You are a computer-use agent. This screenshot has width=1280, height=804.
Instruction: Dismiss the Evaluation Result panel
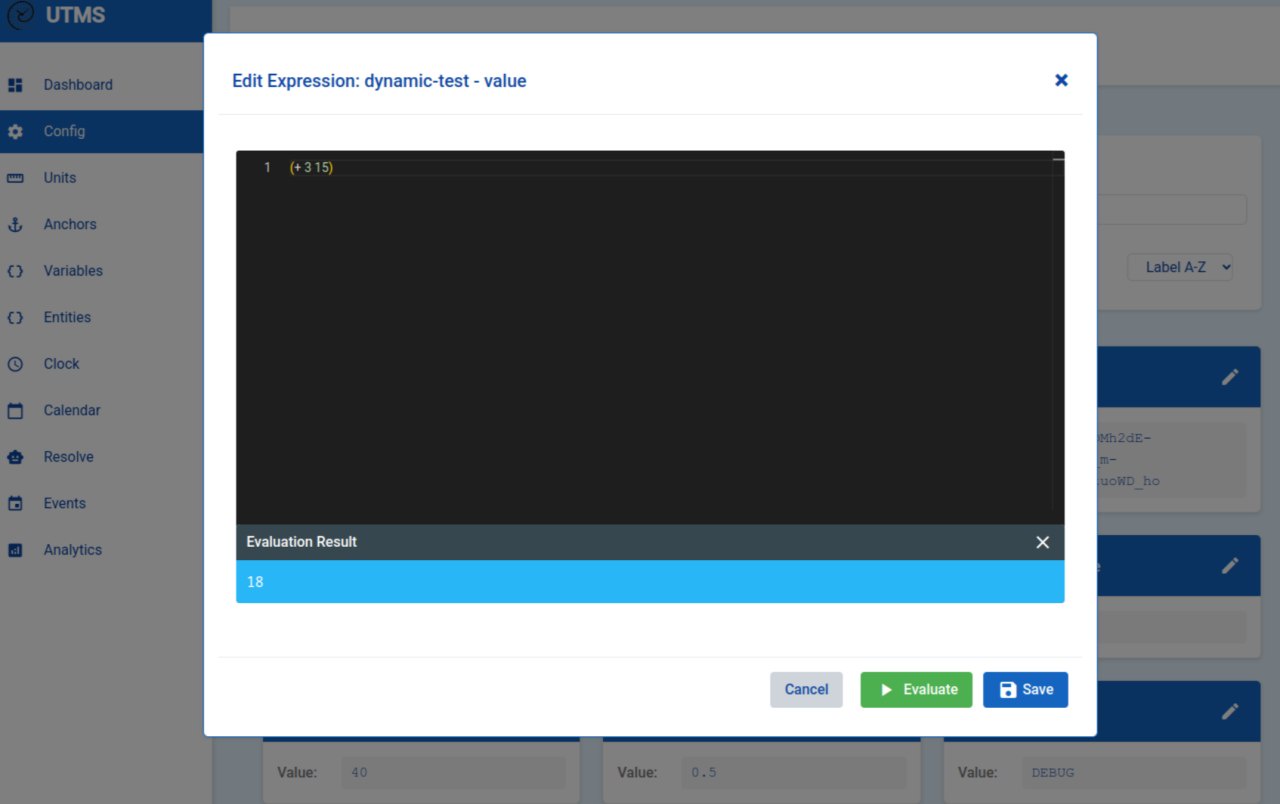1042,542
